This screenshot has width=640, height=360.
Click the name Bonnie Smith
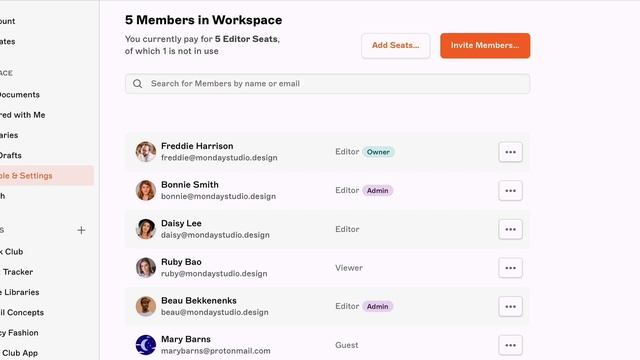pyautogui.click(x=190, y=185)
